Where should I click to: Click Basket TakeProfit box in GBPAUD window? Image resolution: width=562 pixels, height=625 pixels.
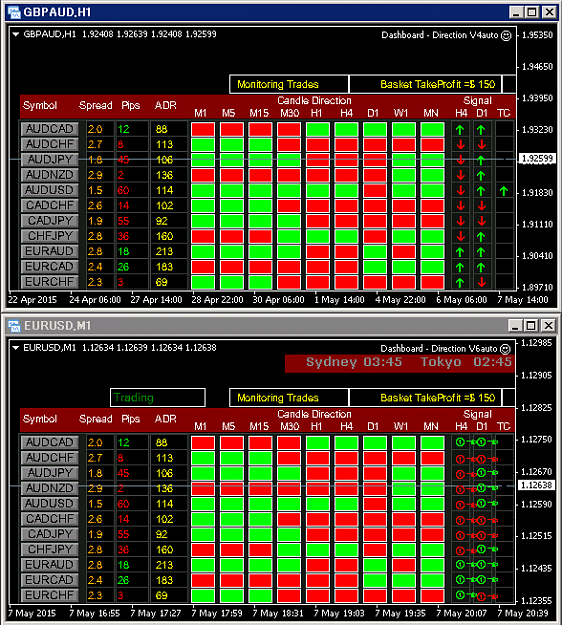pyautogui.click(x=426, y=84)
